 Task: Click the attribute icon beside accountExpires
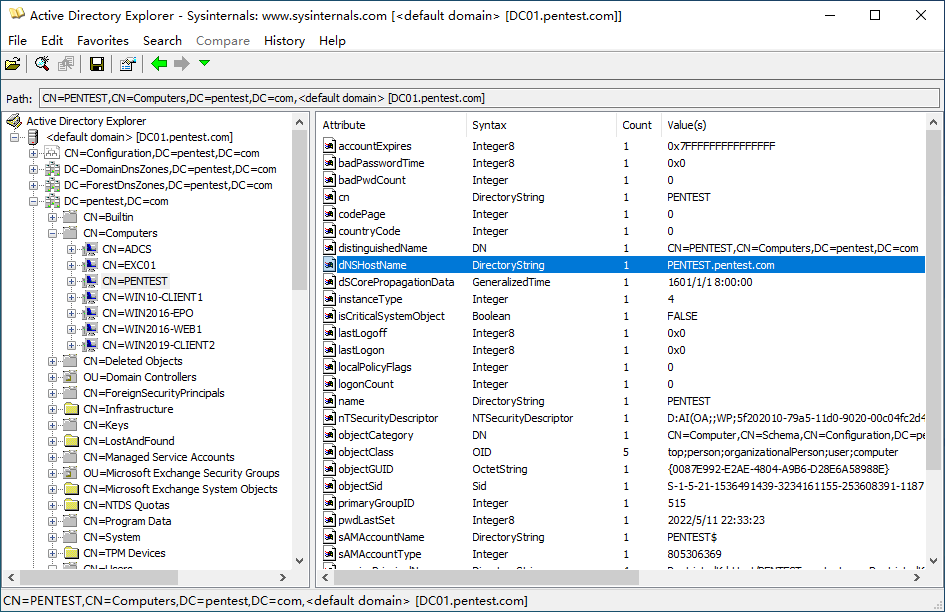pos(329,146)
